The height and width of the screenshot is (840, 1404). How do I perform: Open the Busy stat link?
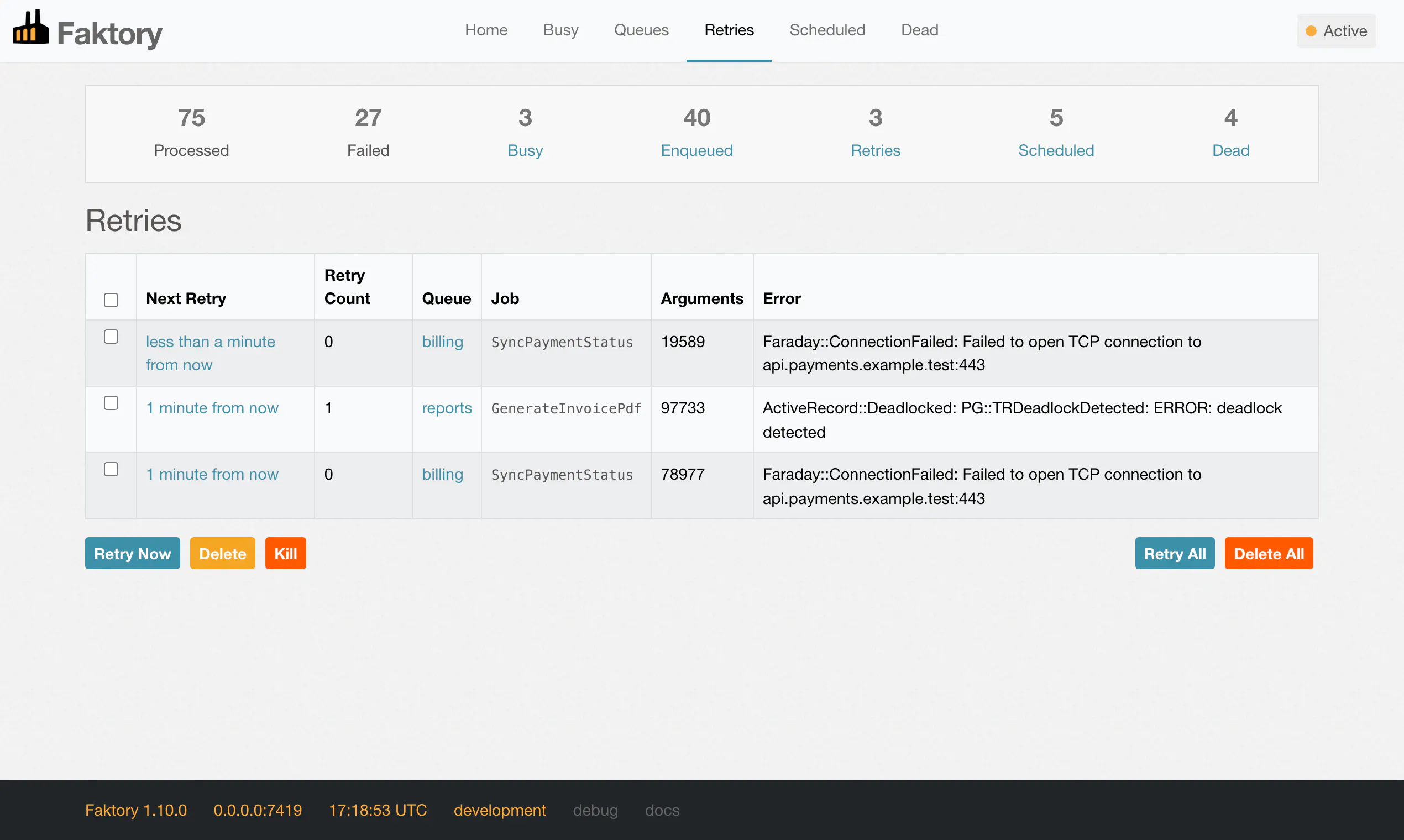[x=525, y=150]
